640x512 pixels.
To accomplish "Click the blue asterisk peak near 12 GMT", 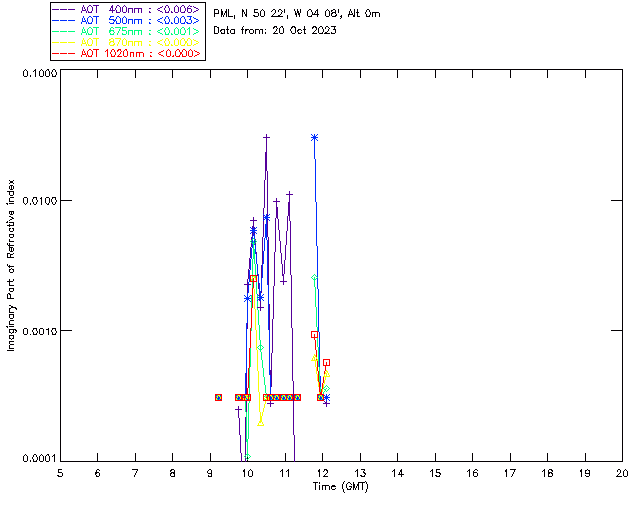I will pos(314,137).
